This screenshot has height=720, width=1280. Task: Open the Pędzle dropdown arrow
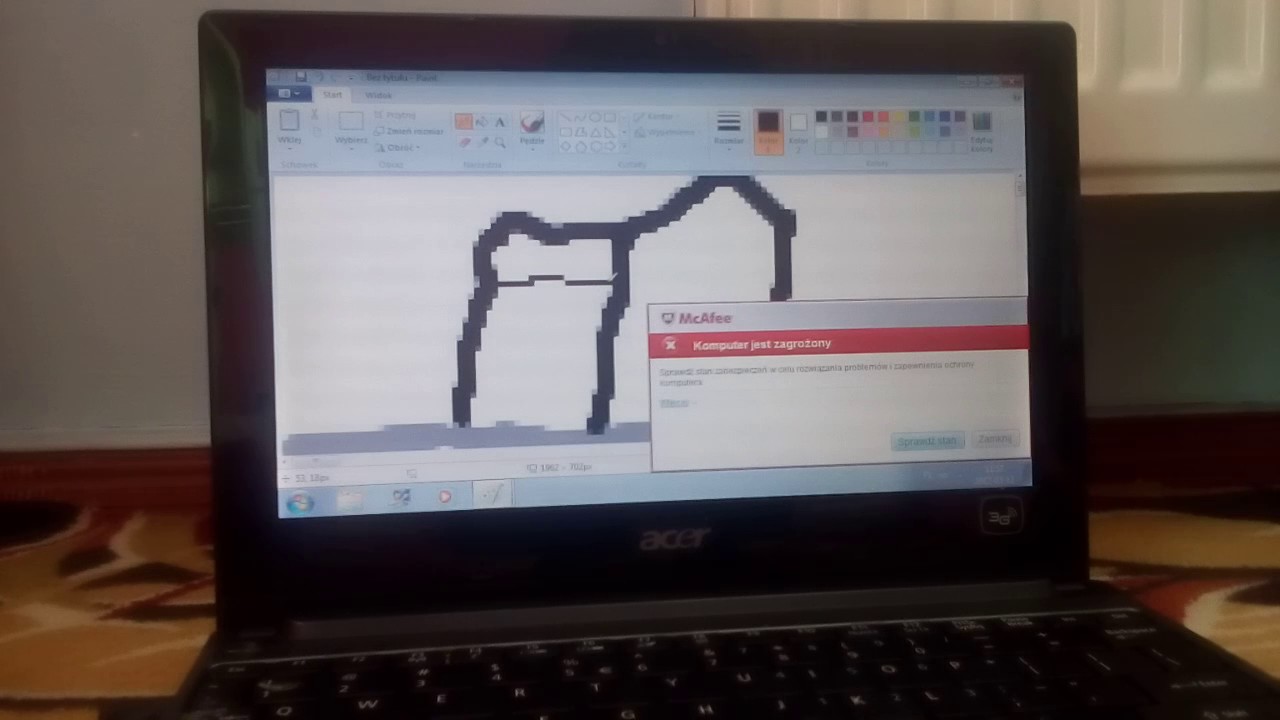point(532,151)
